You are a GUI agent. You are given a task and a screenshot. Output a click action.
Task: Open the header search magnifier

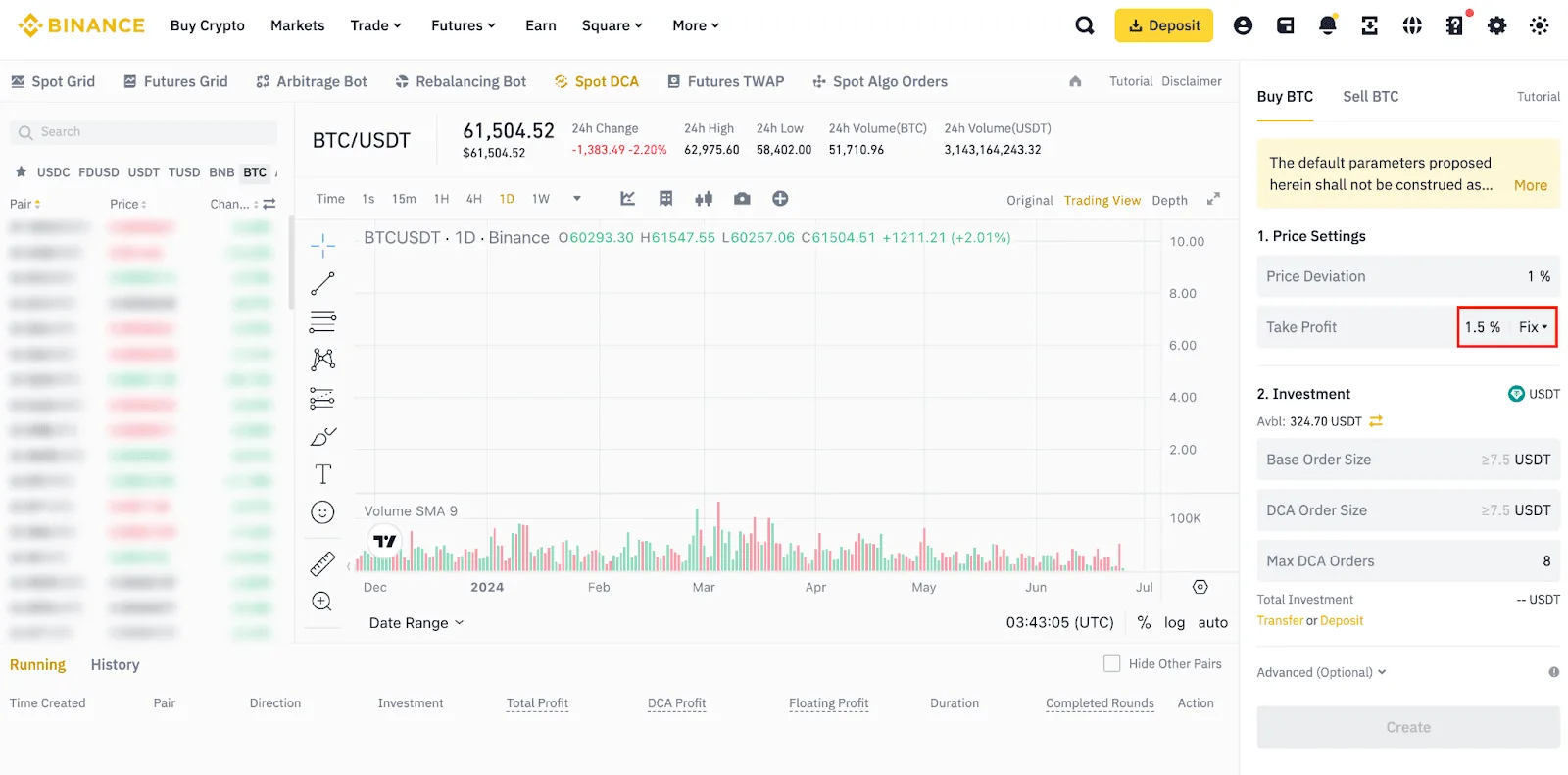click(x=1084, y=25)
